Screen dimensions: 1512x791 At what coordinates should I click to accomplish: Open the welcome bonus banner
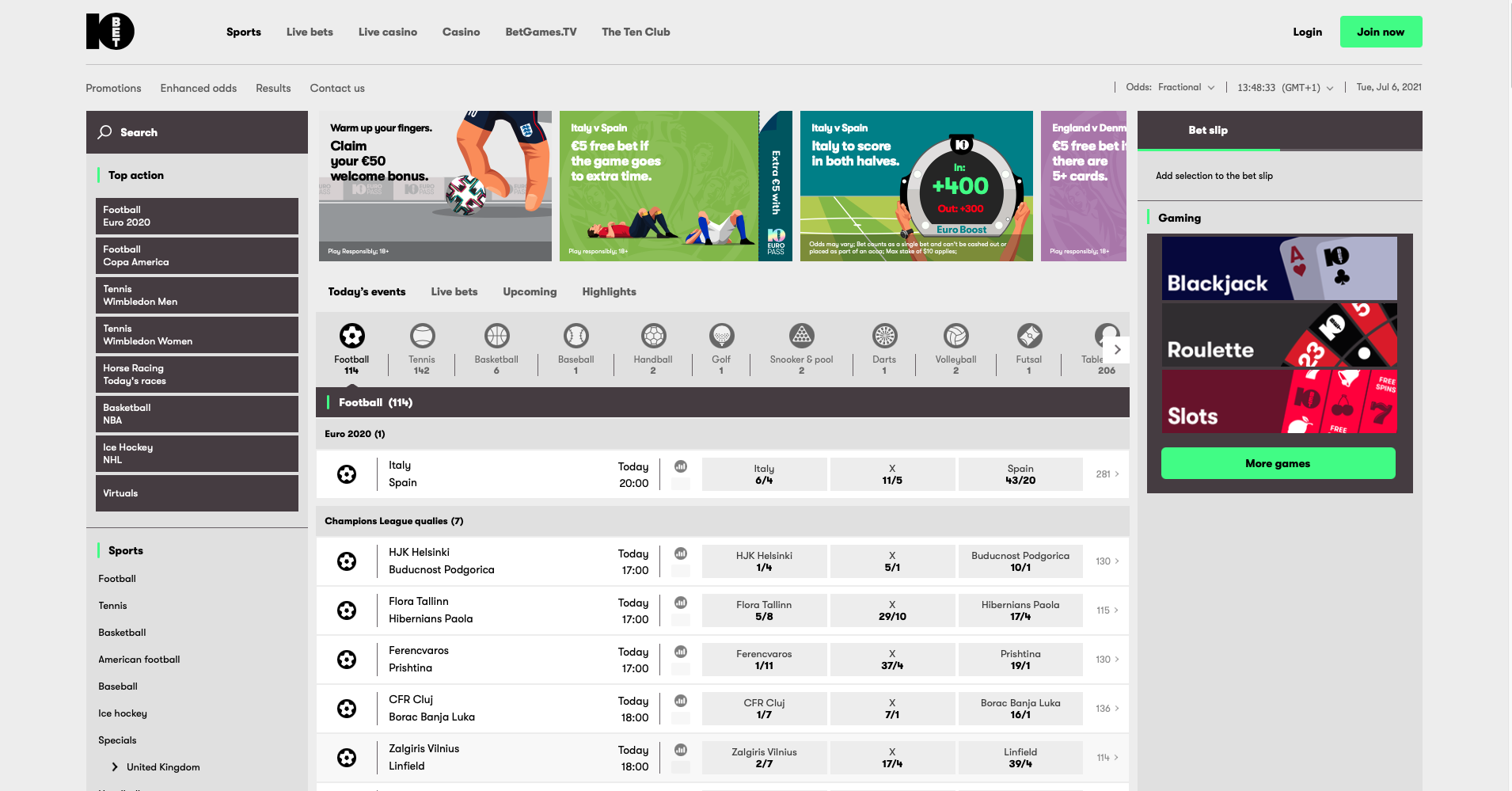coord(435,186)
